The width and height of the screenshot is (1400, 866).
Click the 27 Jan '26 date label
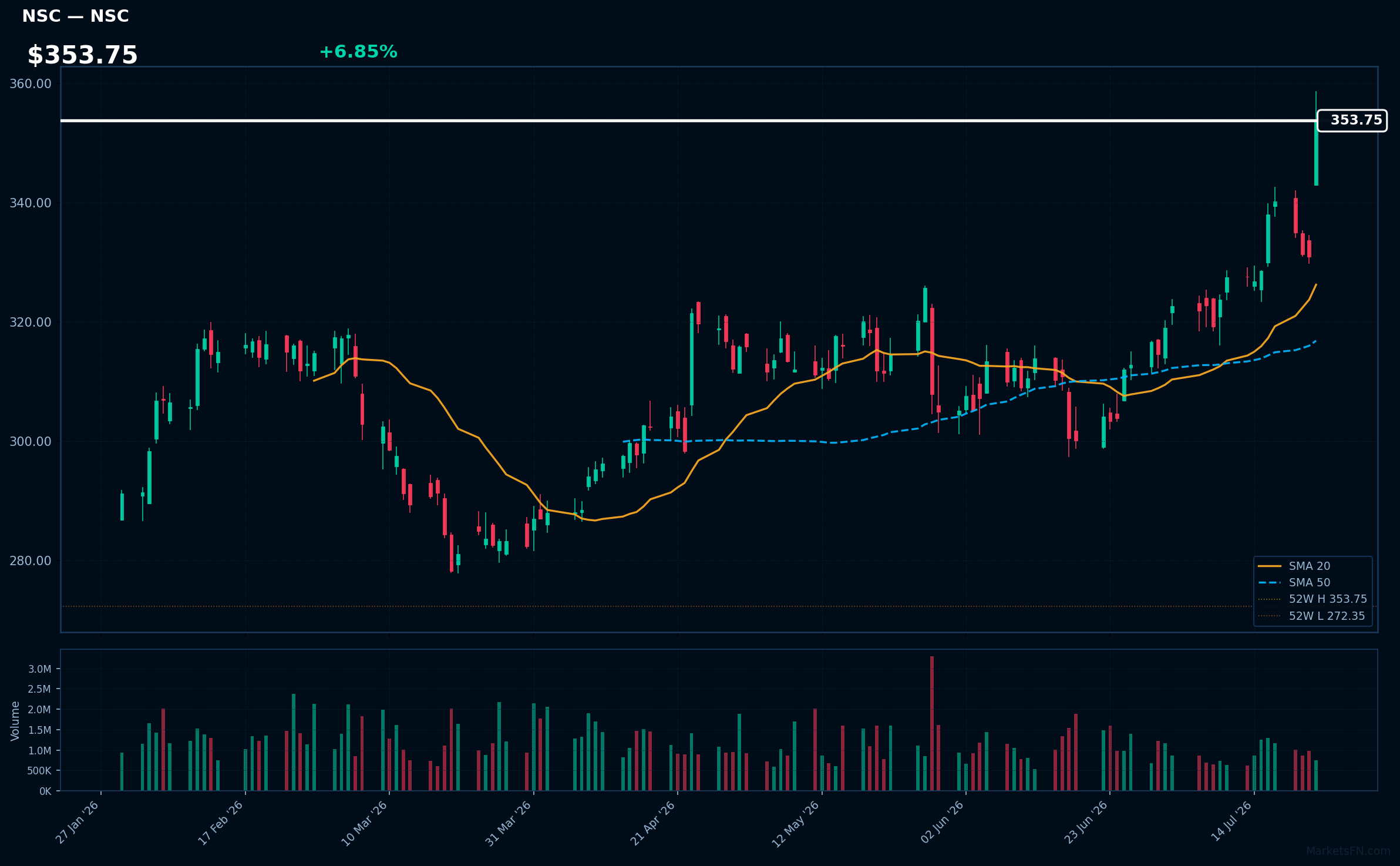click(77, 823)
